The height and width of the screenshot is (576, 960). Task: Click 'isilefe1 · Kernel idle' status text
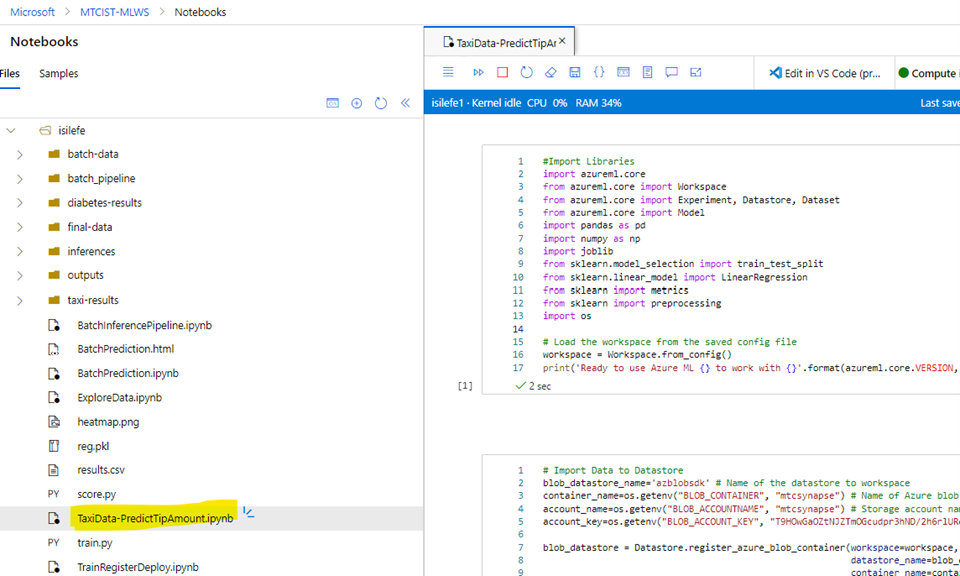pos(476,103)
